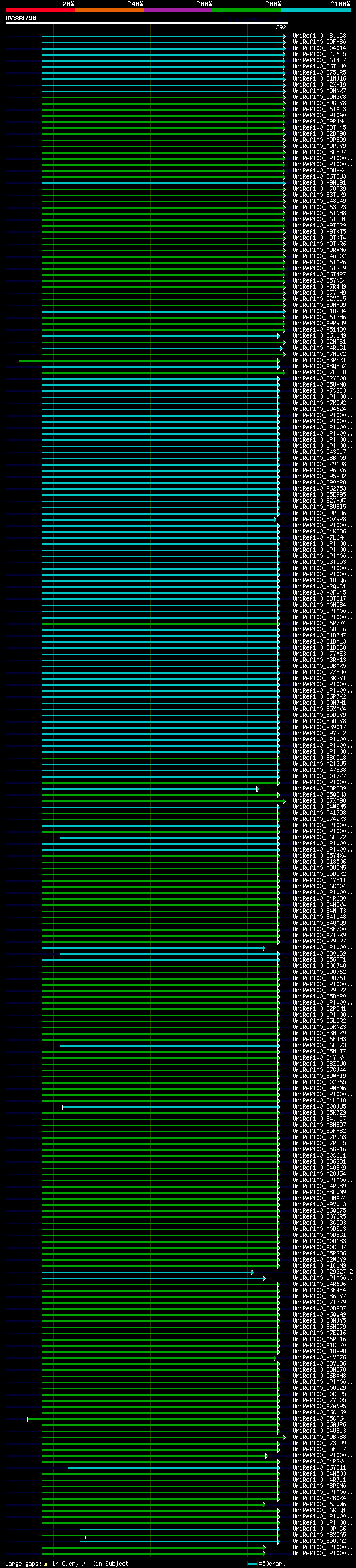Select hit label UniRef100_Q56FF1
This screenshot has width=356, height=1568.
[x=319, y=960]
